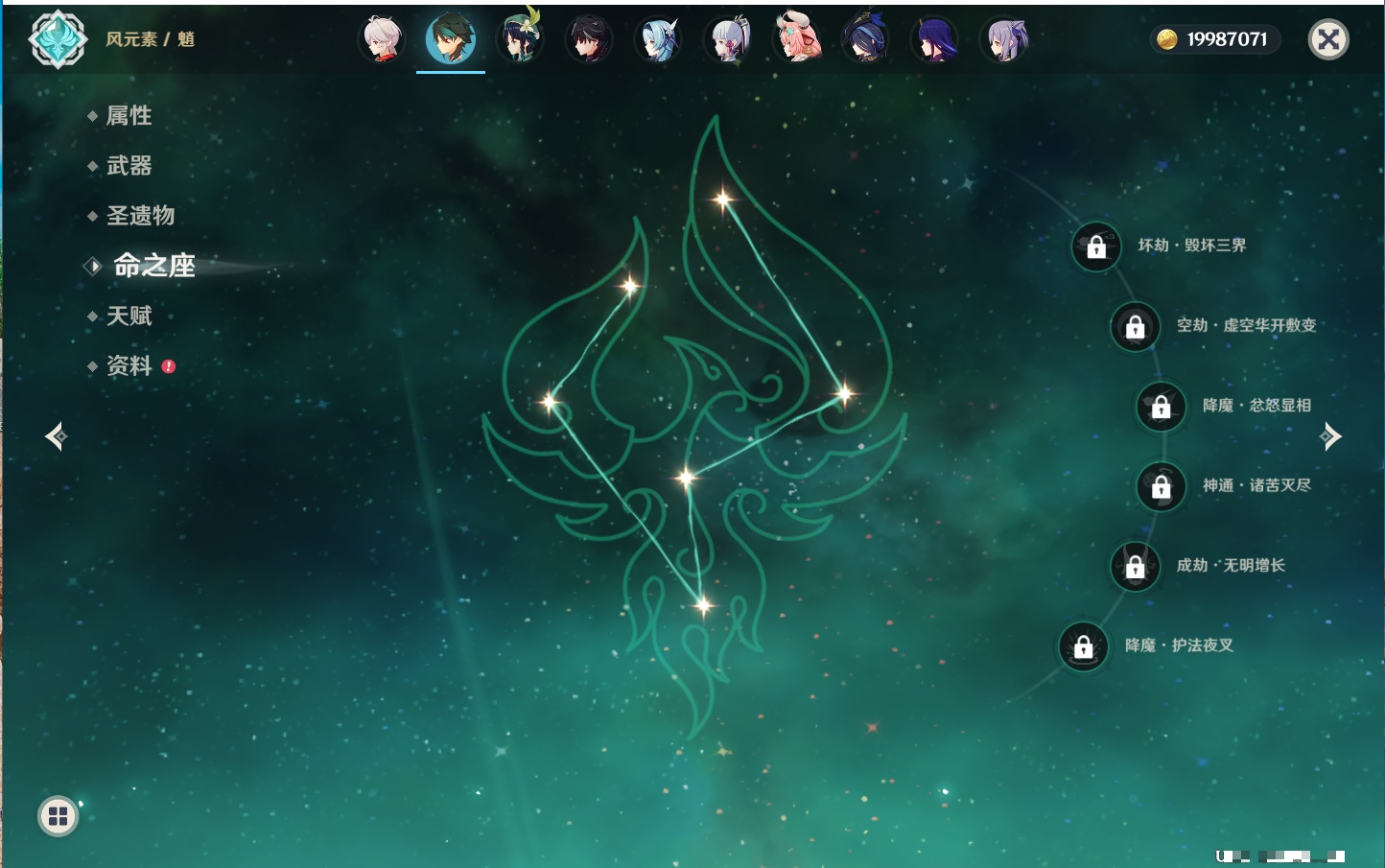The height and width of the screenshot is (868, 1385).
Task: Select Venti portrait with green flower hat
Action: click(520, 39)
